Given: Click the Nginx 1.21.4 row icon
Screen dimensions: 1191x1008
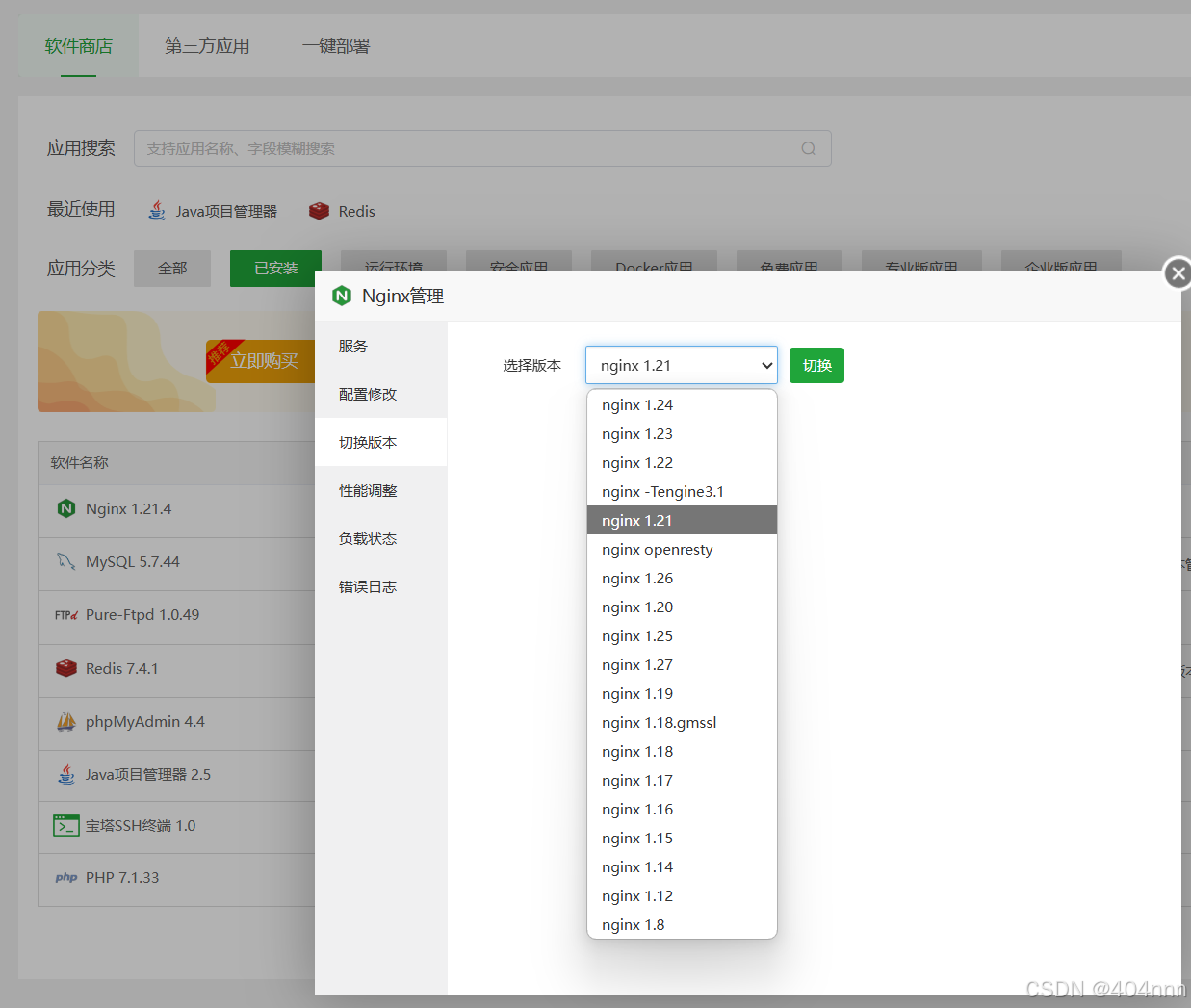Looking at the screenshot, I should 66,508.
